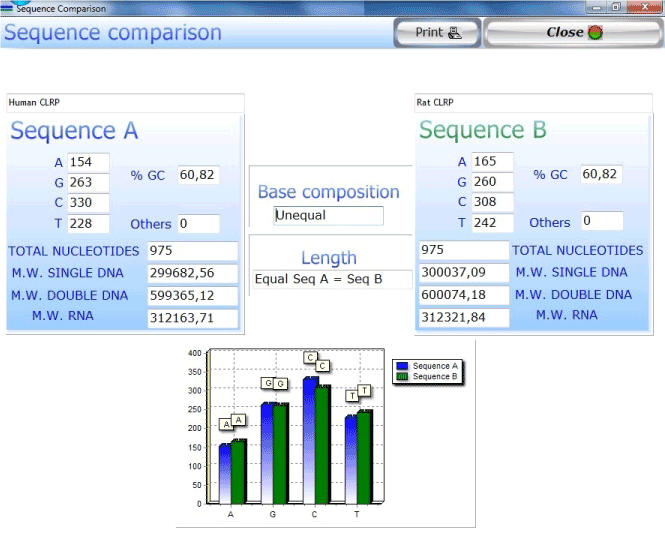Click the app icon in title bar

(x=7, y=7)
